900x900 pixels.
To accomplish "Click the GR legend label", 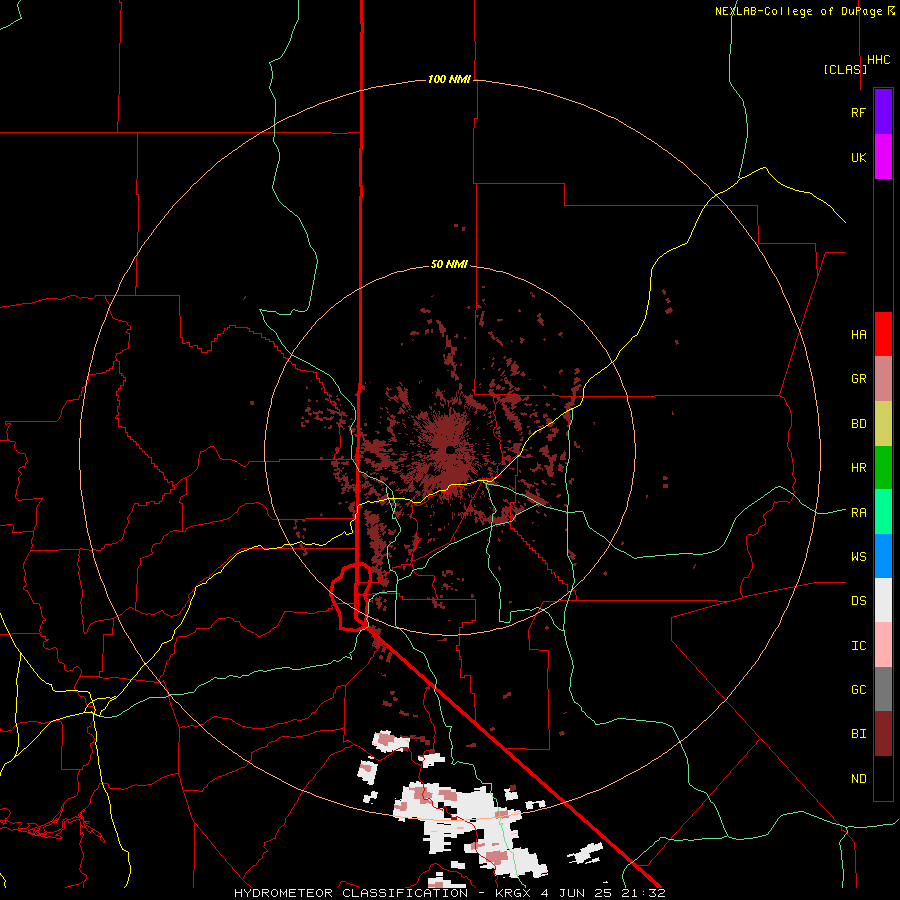I will [x=858, y=379].
